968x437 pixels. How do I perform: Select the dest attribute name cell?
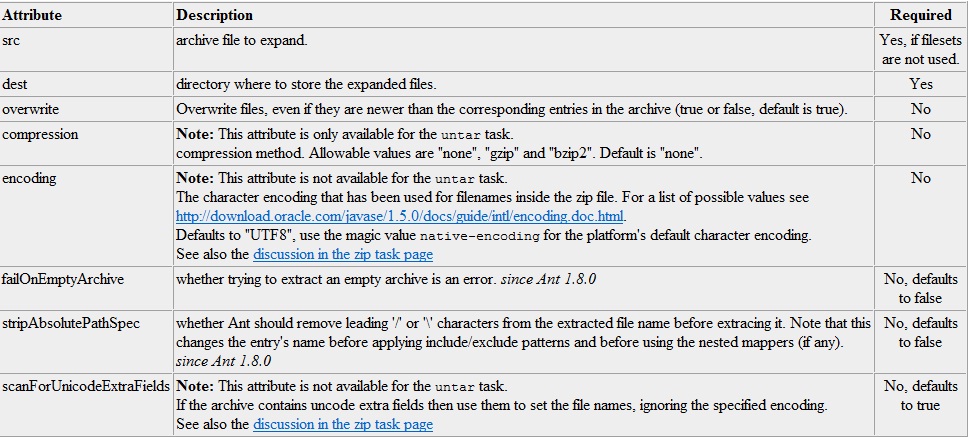point(86,84)
